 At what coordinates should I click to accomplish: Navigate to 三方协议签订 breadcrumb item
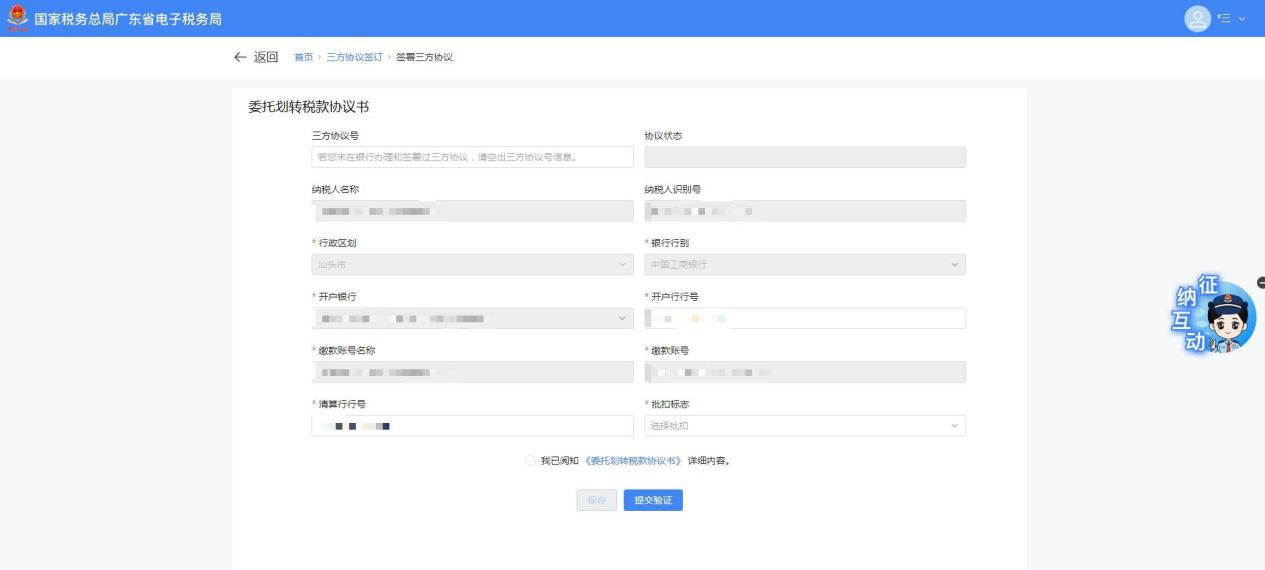click(354, 57)
